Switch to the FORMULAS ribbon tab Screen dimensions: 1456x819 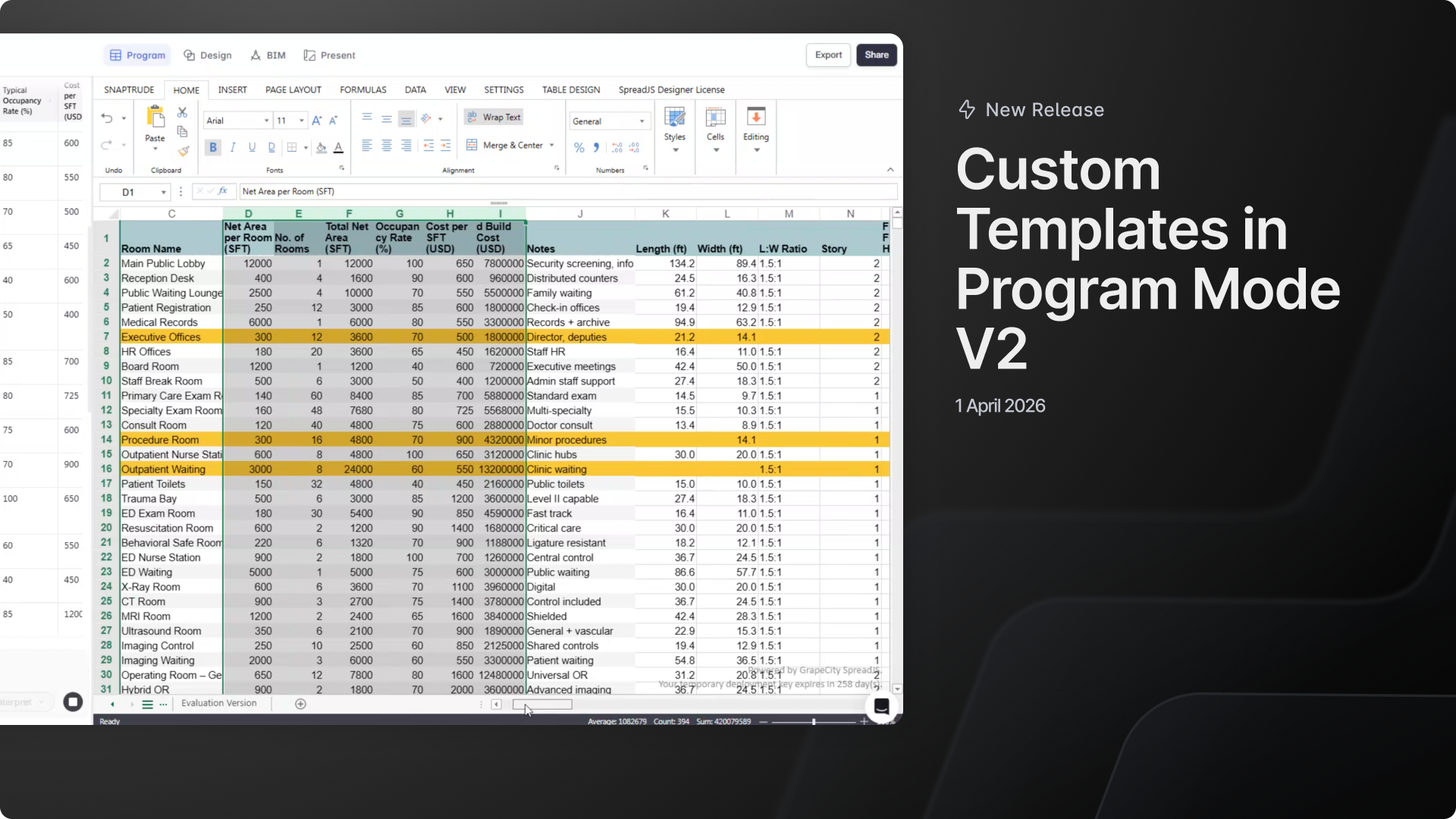click(362, 89)
